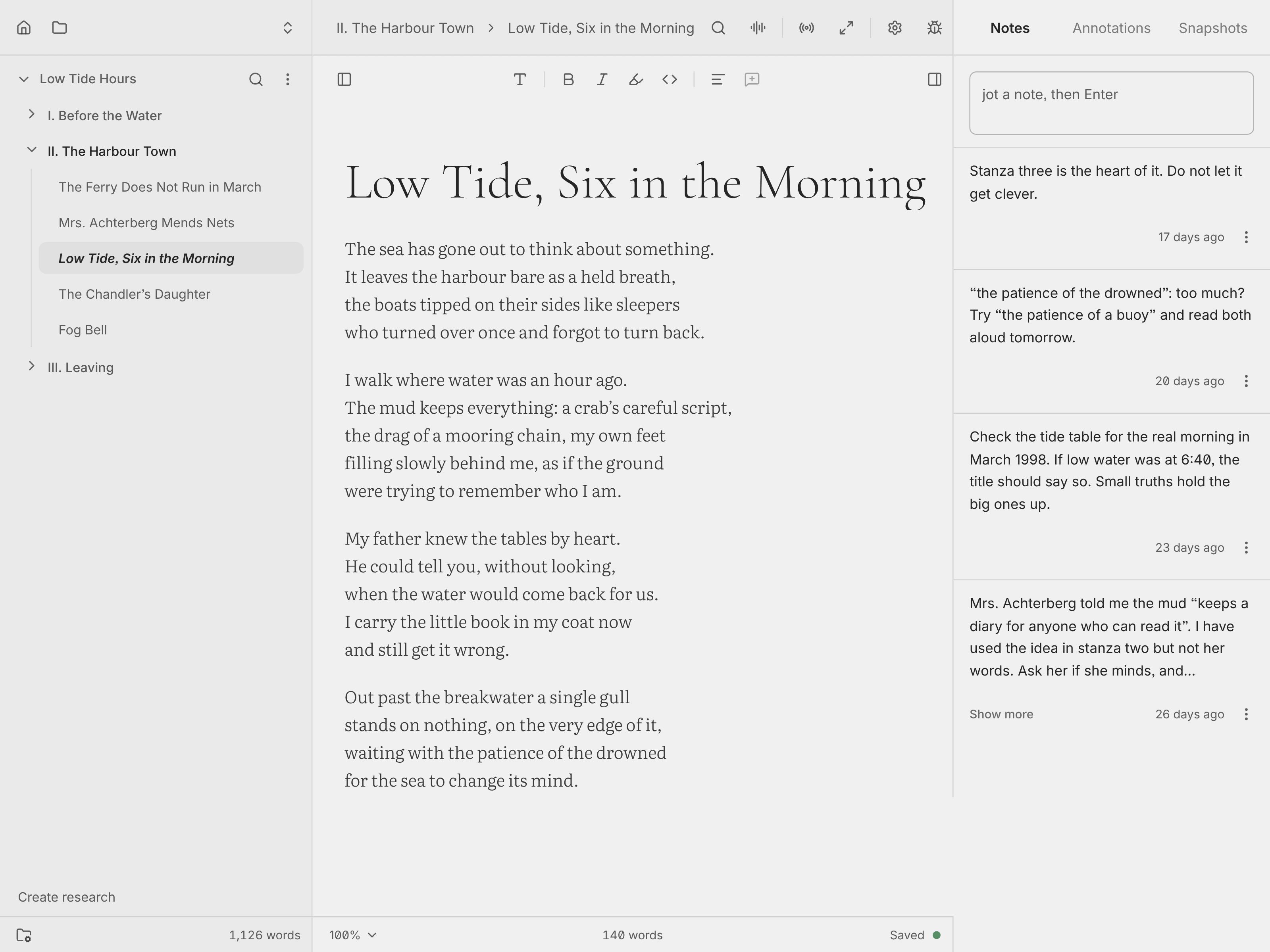The width and height of the screenshot is (1270, 952).
Task: Open the Stanza three note
Action: click(x=1111, y=182)
